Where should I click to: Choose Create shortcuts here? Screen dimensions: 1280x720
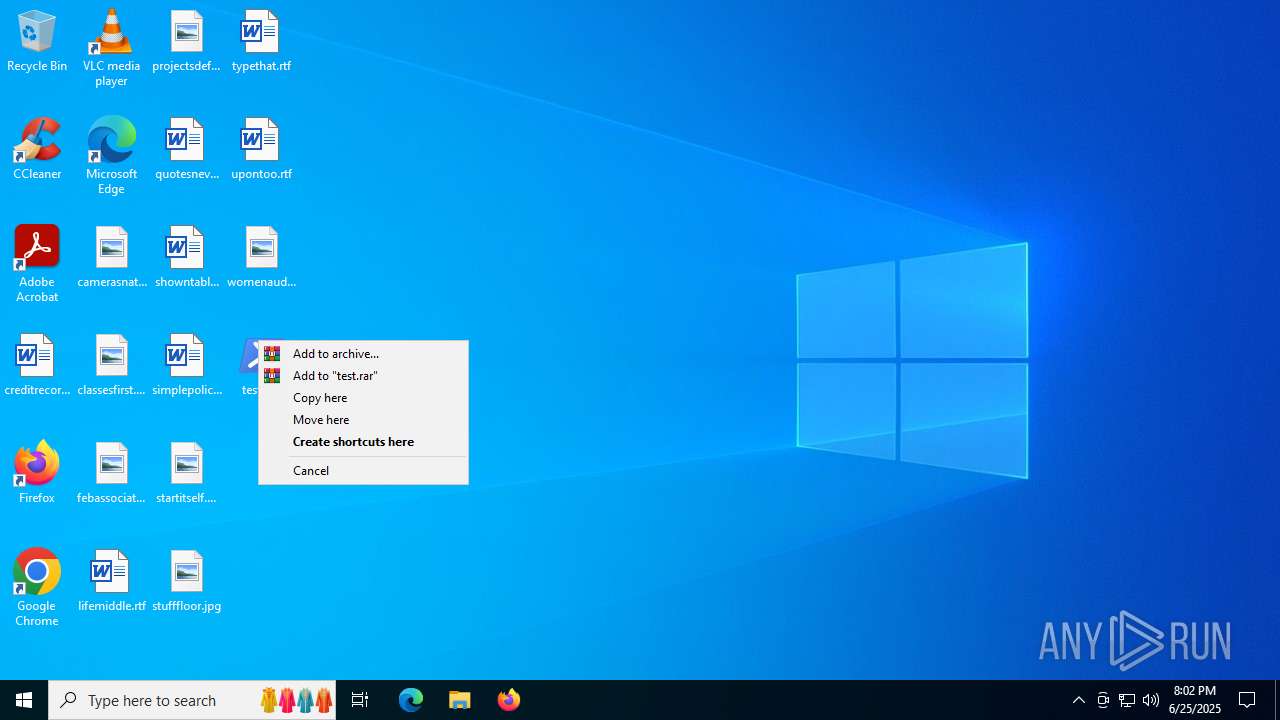[x=363, y=442]
